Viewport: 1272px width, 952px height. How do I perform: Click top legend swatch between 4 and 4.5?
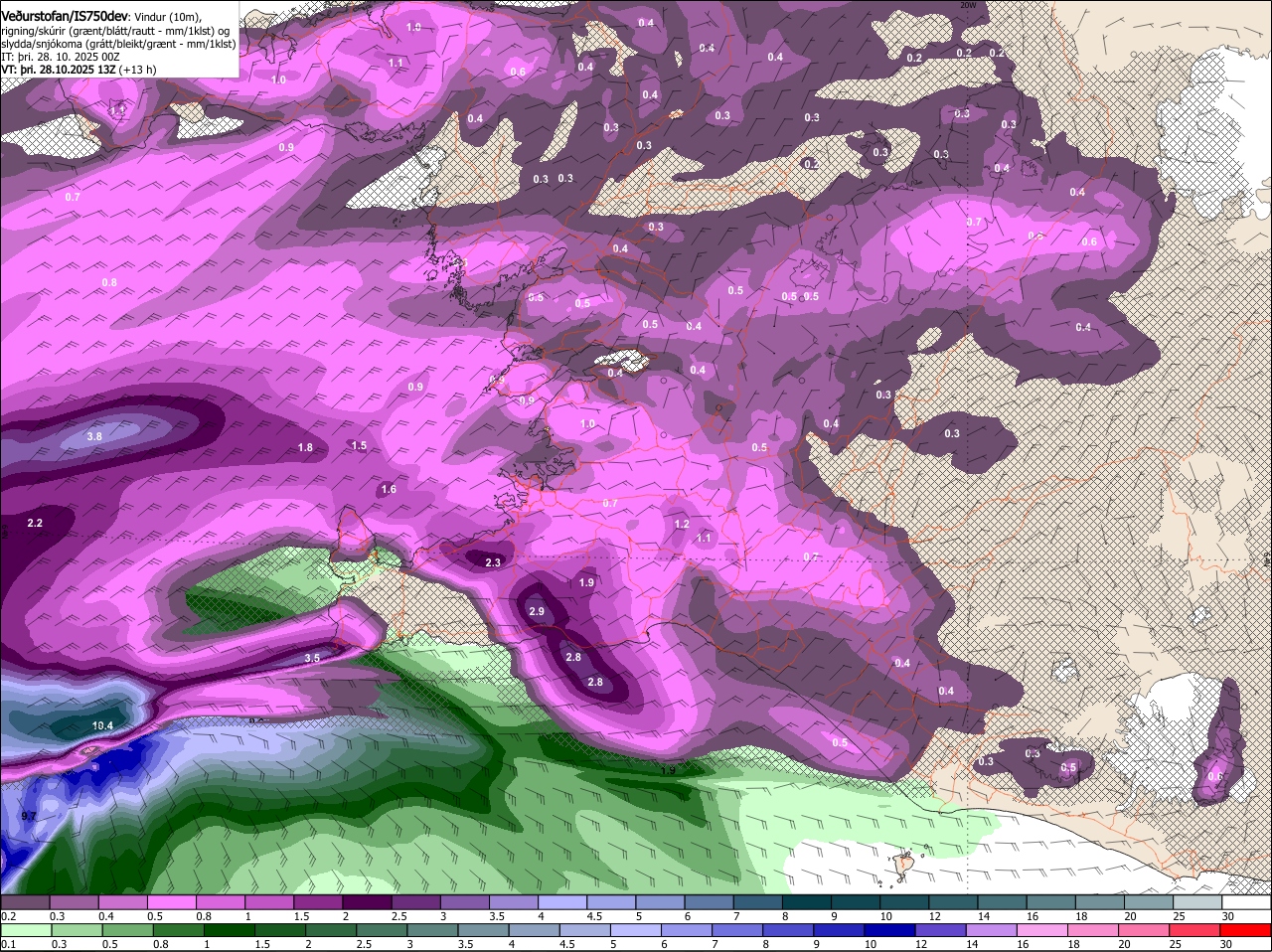(x=563, y=901)
